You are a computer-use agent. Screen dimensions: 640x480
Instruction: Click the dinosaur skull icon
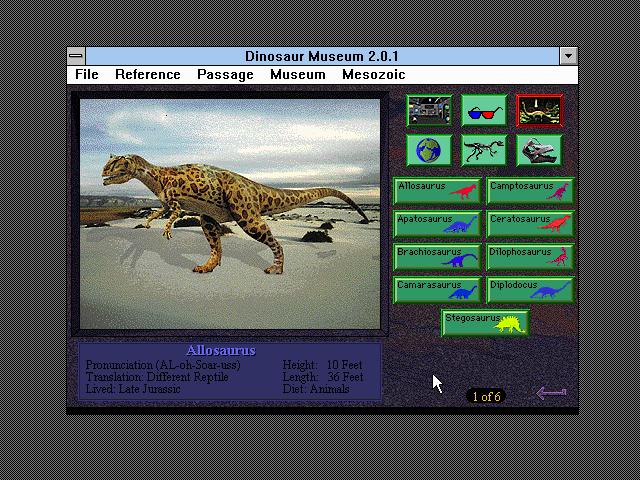tap(539, 150)
